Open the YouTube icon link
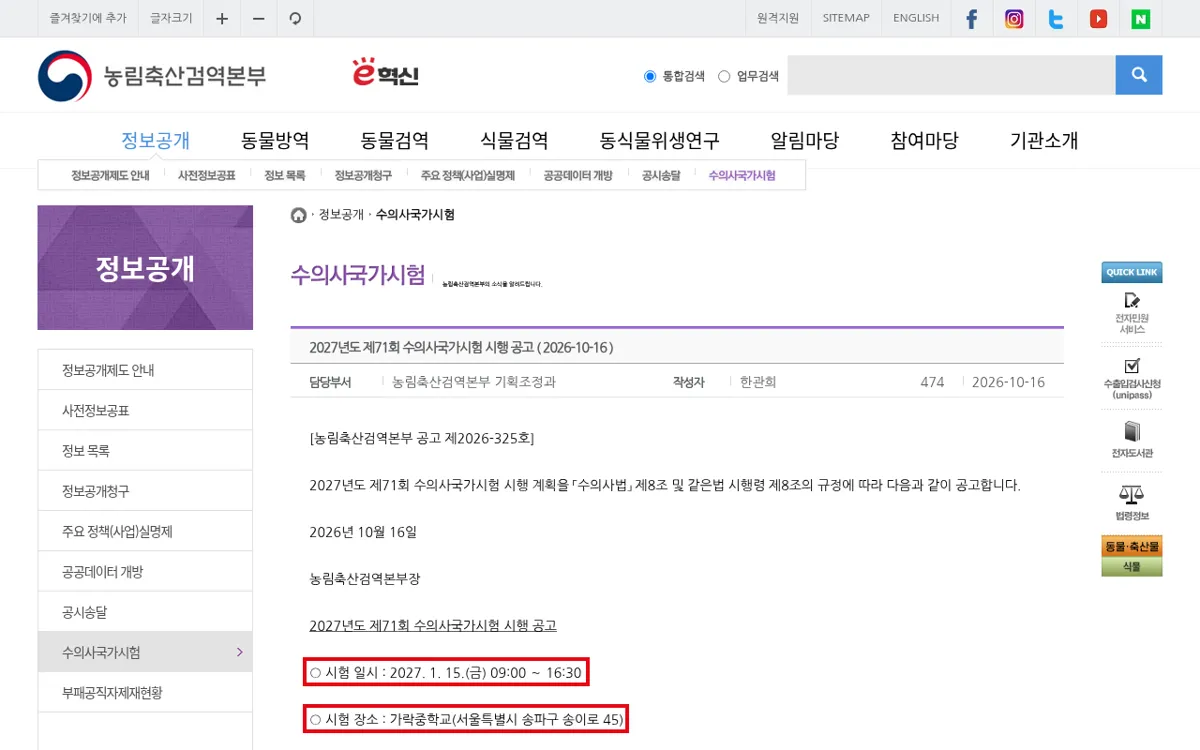This screenshot has height=750, width=1200. coord(1099,18)
